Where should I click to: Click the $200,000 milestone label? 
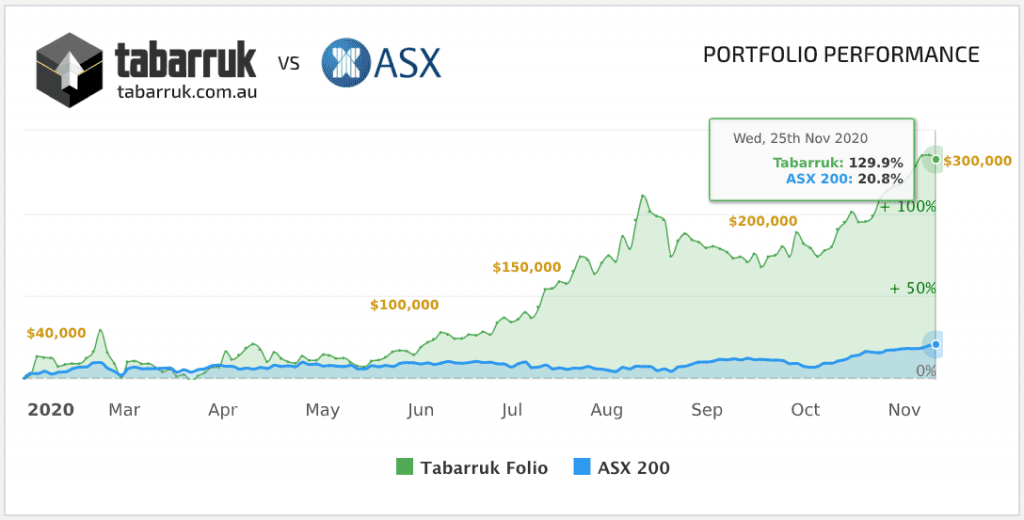[763, 221]
